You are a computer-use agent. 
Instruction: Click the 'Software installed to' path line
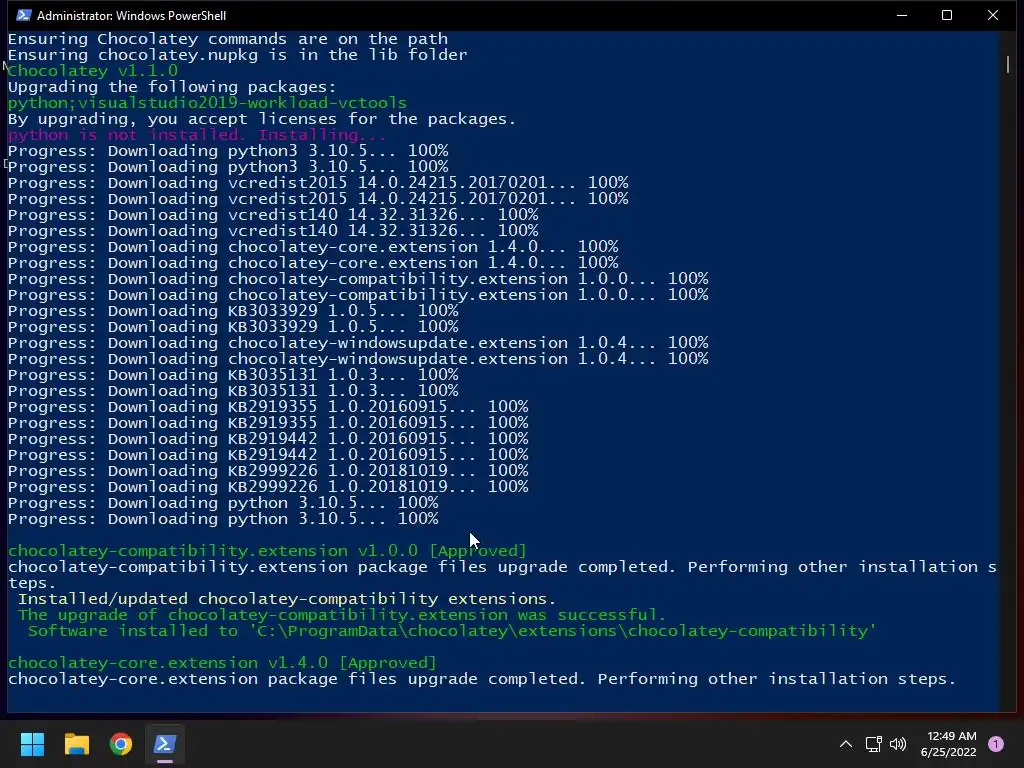click(x=452, y=631)
